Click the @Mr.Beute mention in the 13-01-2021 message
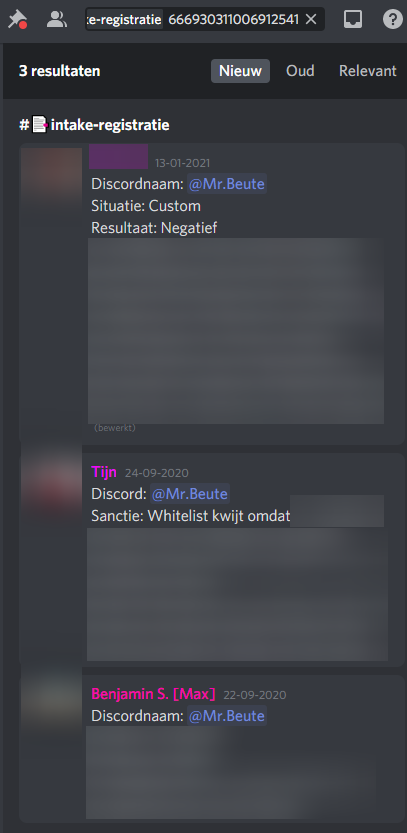407x833 pixels. pos(226,184)
